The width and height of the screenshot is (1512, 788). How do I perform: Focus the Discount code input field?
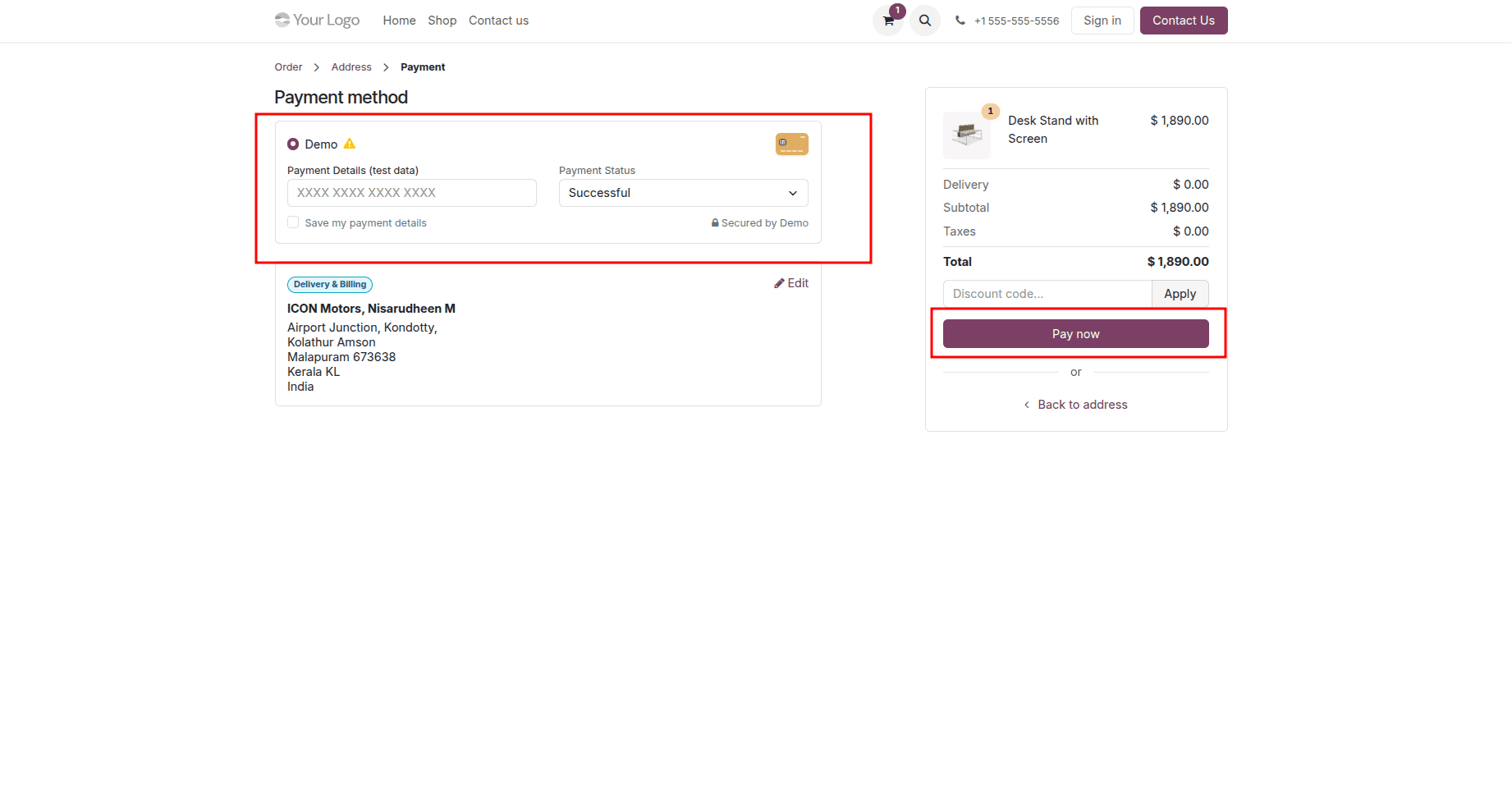coord(1047,294)
